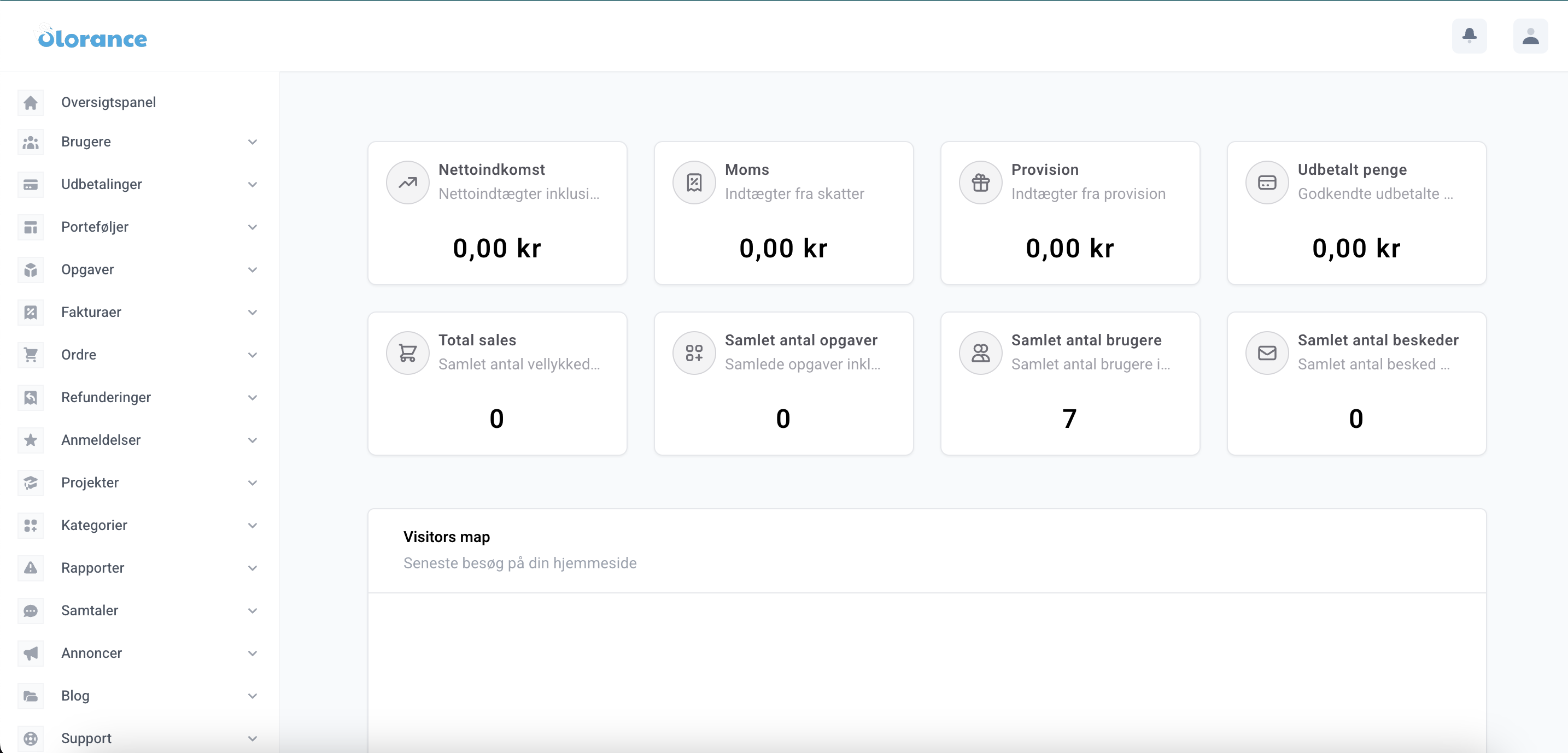The height and width of the screenshot is (753, 1568).
Task: Open the Projekter menu item
Action: 90,483
